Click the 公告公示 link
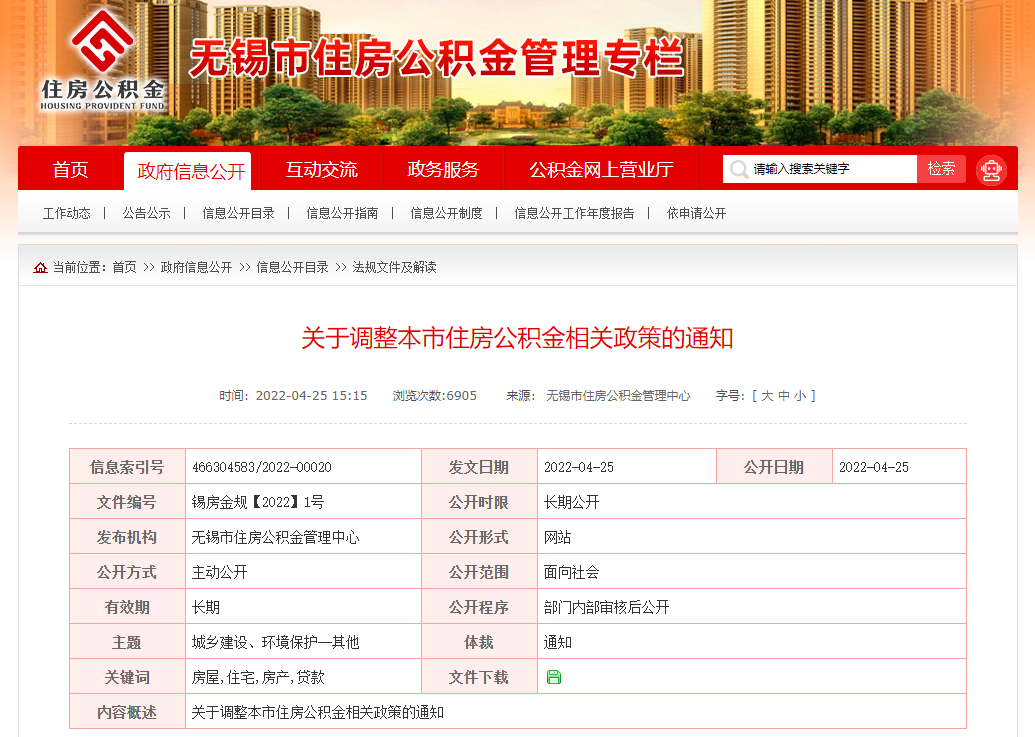The width and height of the screenshot is (1035, 737). pos(145,213)
